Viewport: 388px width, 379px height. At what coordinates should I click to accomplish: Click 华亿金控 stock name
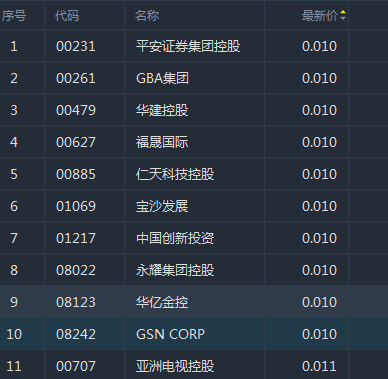click(162, 302)
